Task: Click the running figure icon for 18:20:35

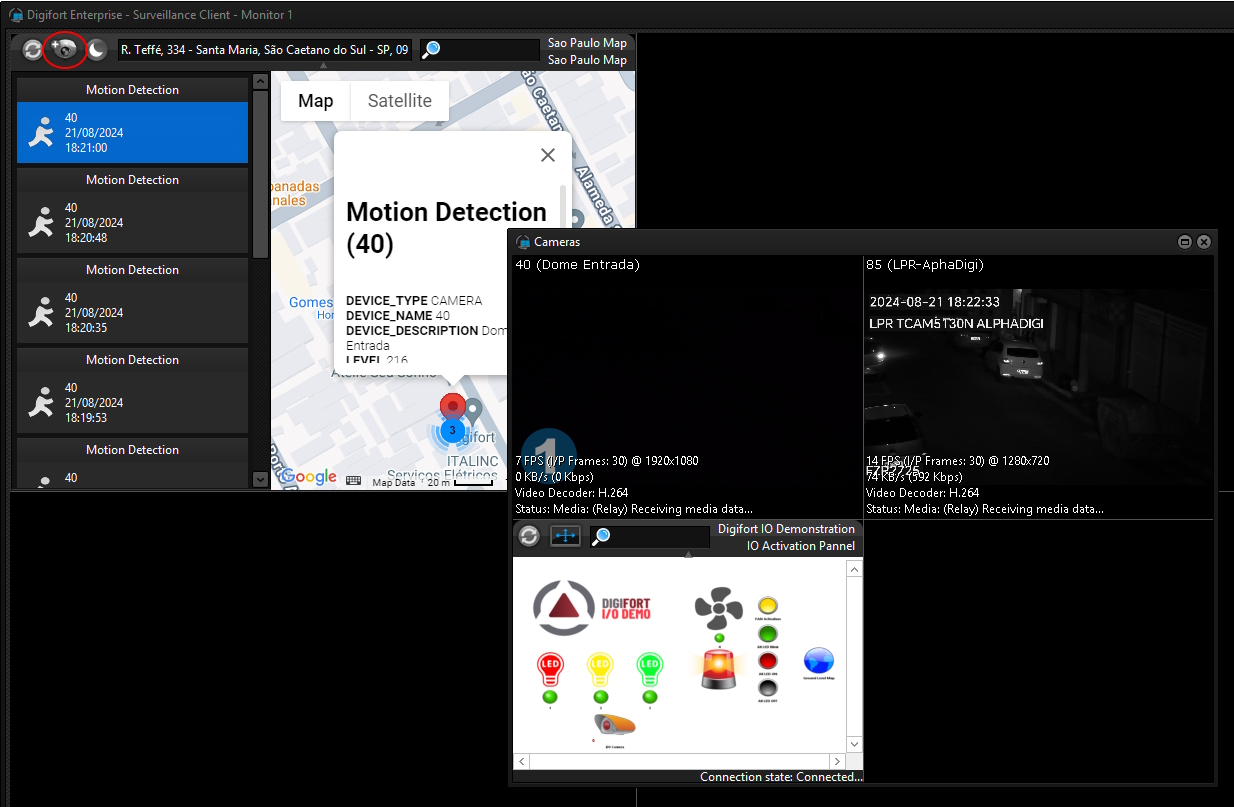Action: point(41,312)
